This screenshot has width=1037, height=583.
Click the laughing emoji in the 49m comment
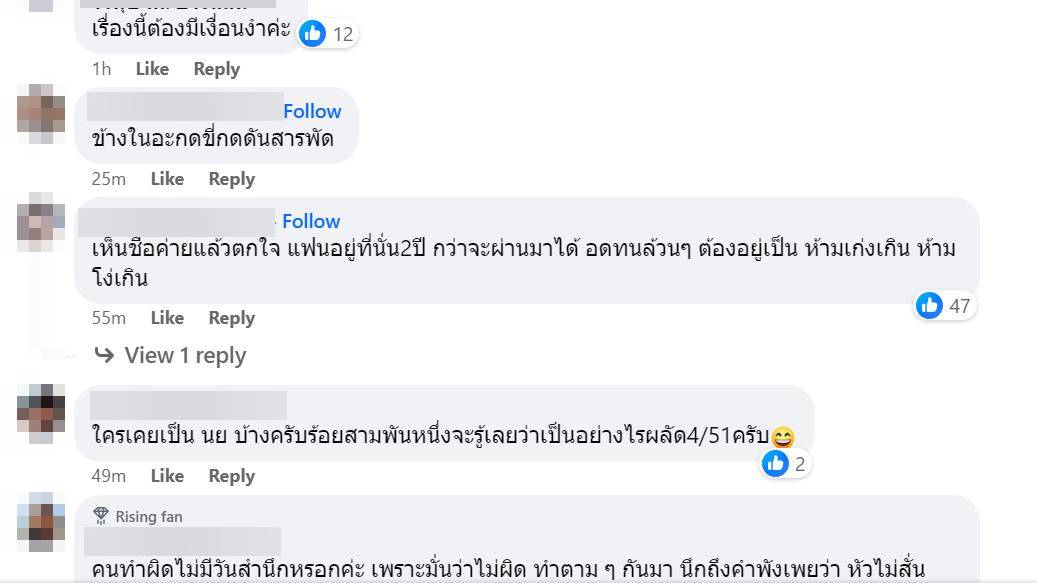point(785,436)
